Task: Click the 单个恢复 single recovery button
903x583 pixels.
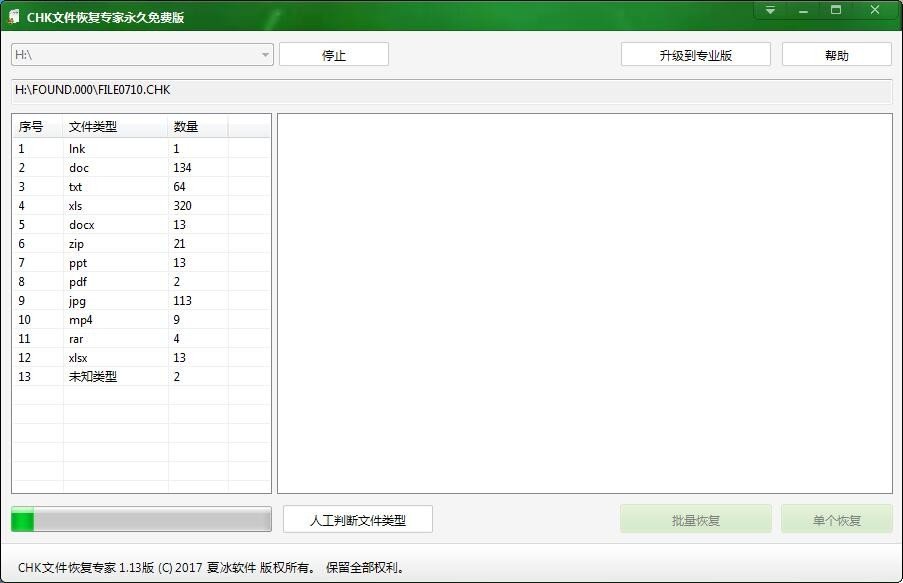Action: 837,519
